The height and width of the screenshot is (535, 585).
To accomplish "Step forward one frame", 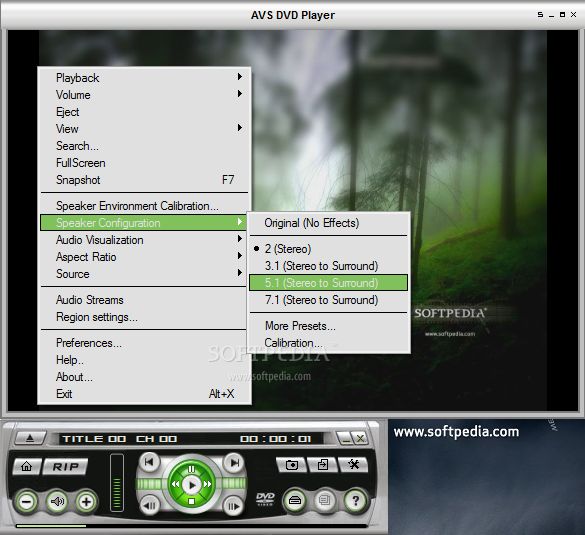I will [x=234, y=506].
